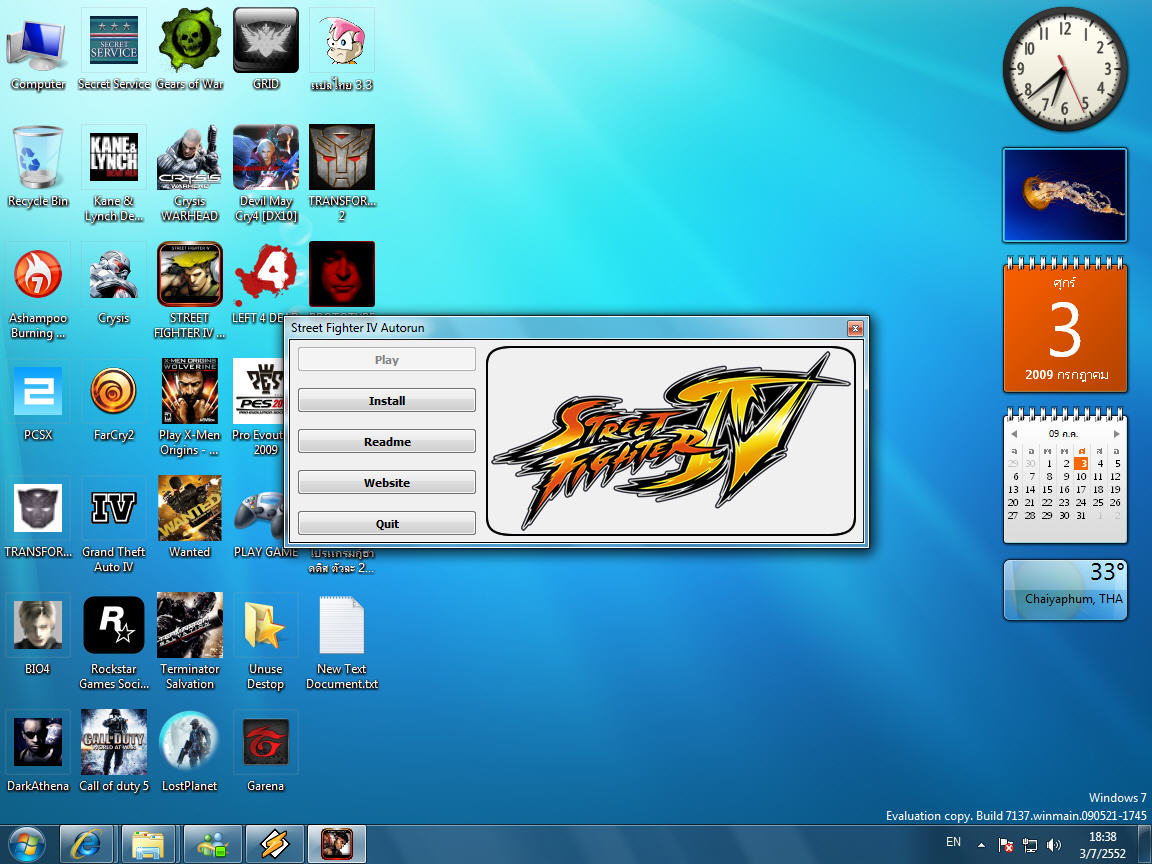The height and width of the screenshot is (864, 1152).
Task: Open Windows Live Messenger taskbar icon
Action: point(212,844)
